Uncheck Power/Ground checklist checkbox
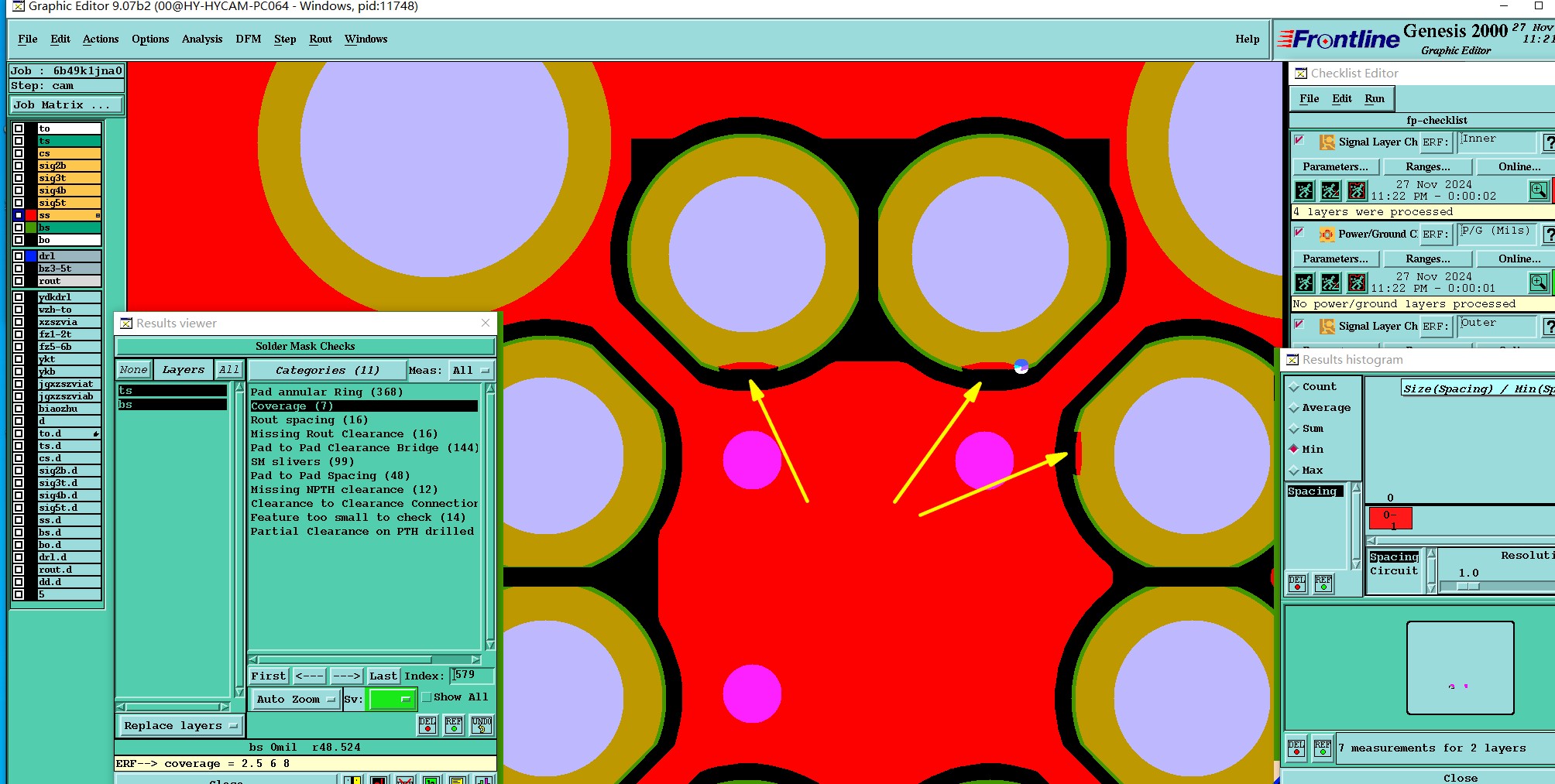Viewport: 1555px width, 784px height. click(x=1299, y=232)
